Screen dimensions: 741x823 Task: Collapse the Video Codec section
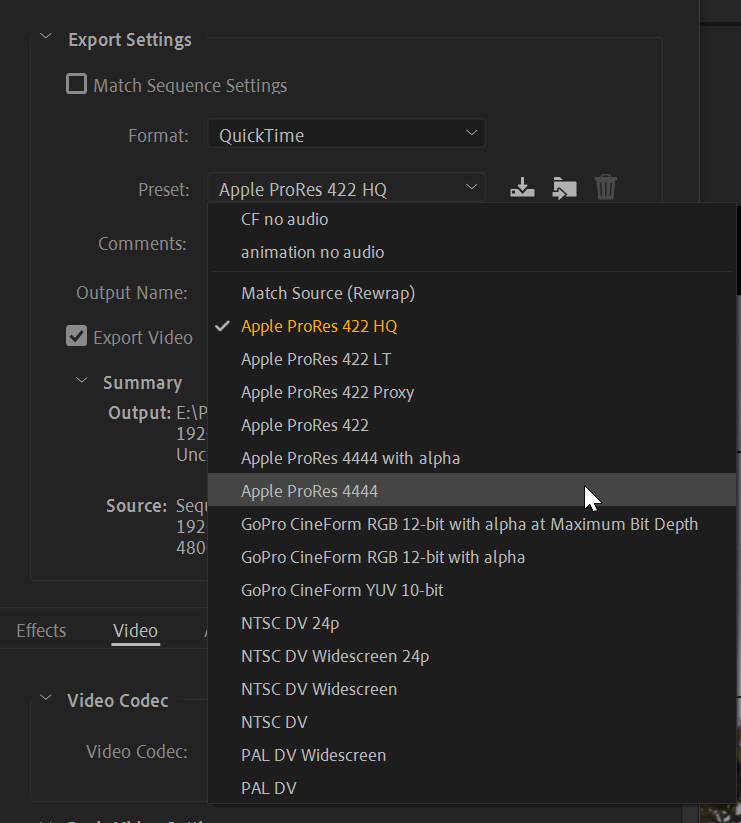[45, 699]
